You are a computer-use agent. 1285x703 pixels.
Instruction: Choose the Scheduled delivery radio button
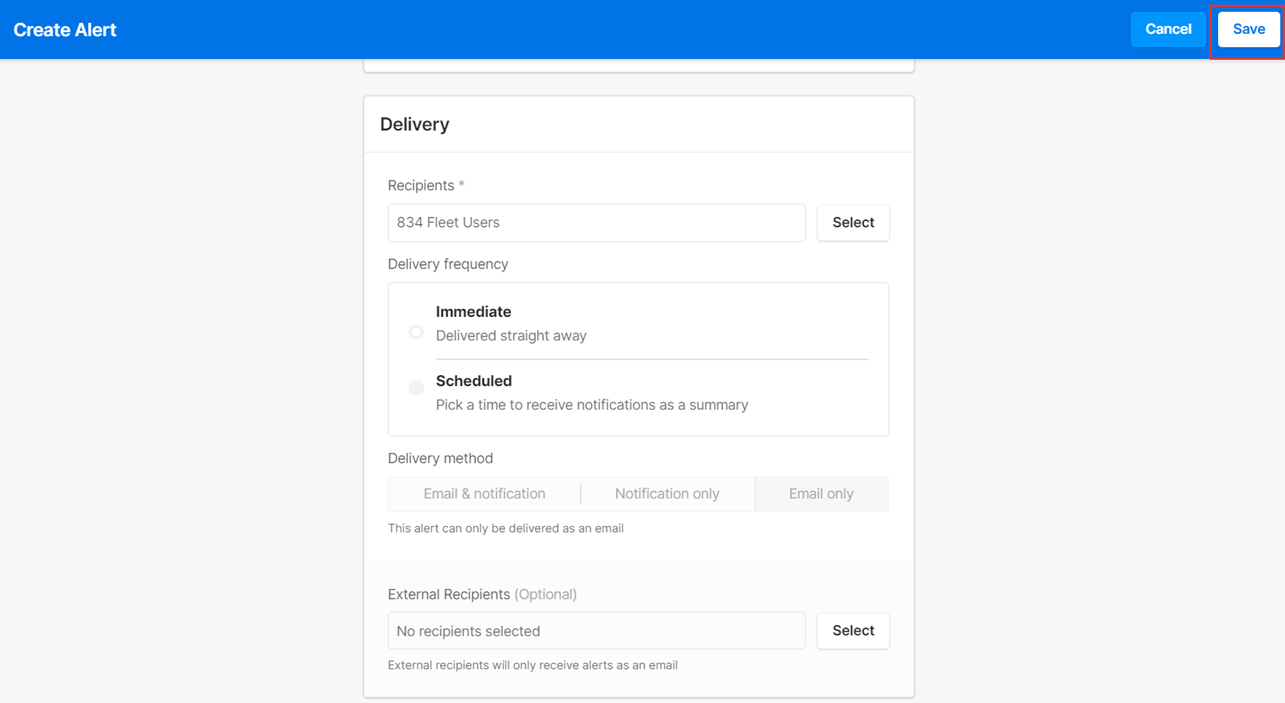[416, 388]
